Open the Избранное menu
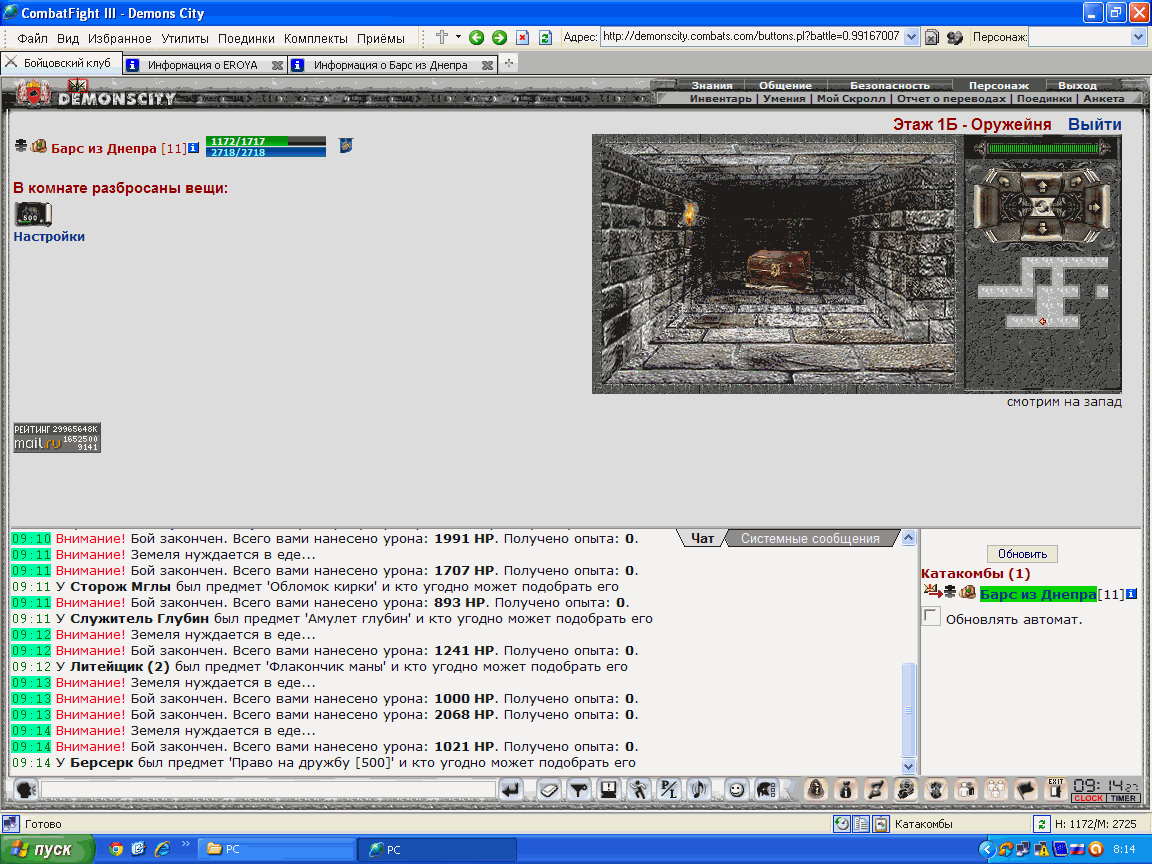This screenshot has height=864, width=1152. pyautogui.click(x=120, y=38)
